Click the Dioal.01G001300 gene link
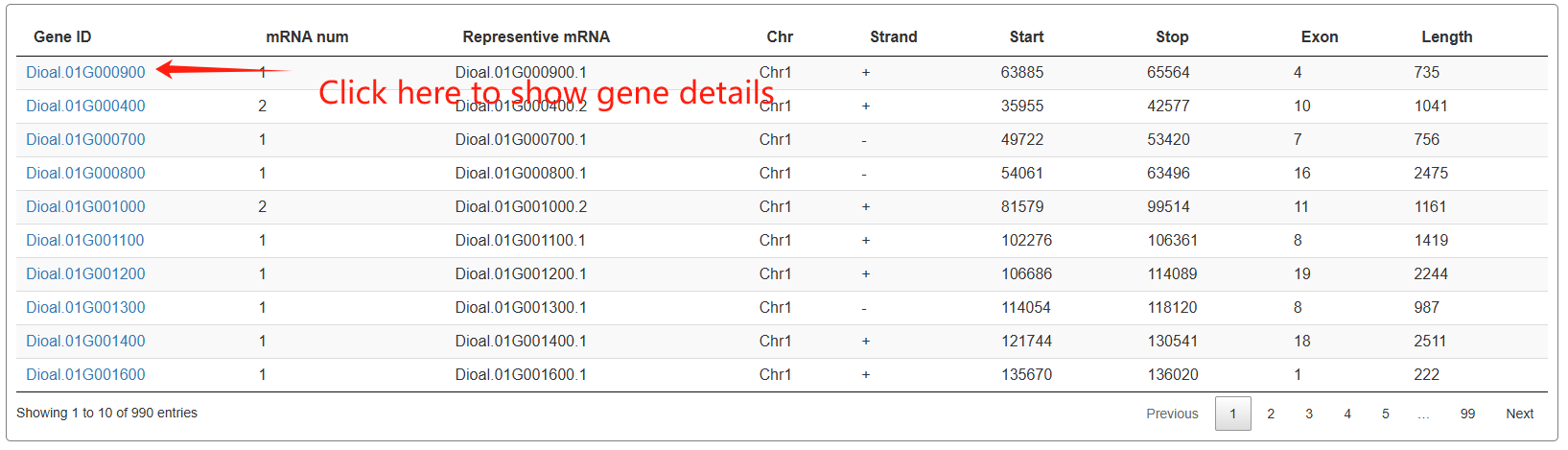Screen dimensions: 1568x450 85,308
